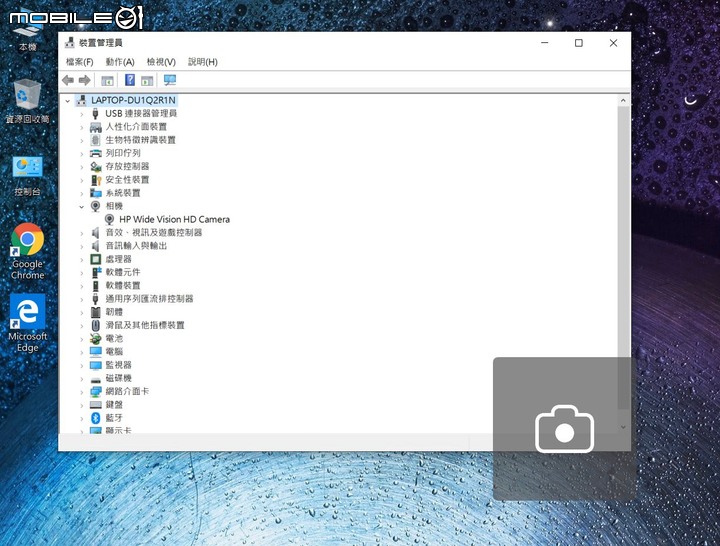Screen dimensions: 720x546
Task: Select the 軟體裝置 tree row
Action: coord(123,286)
